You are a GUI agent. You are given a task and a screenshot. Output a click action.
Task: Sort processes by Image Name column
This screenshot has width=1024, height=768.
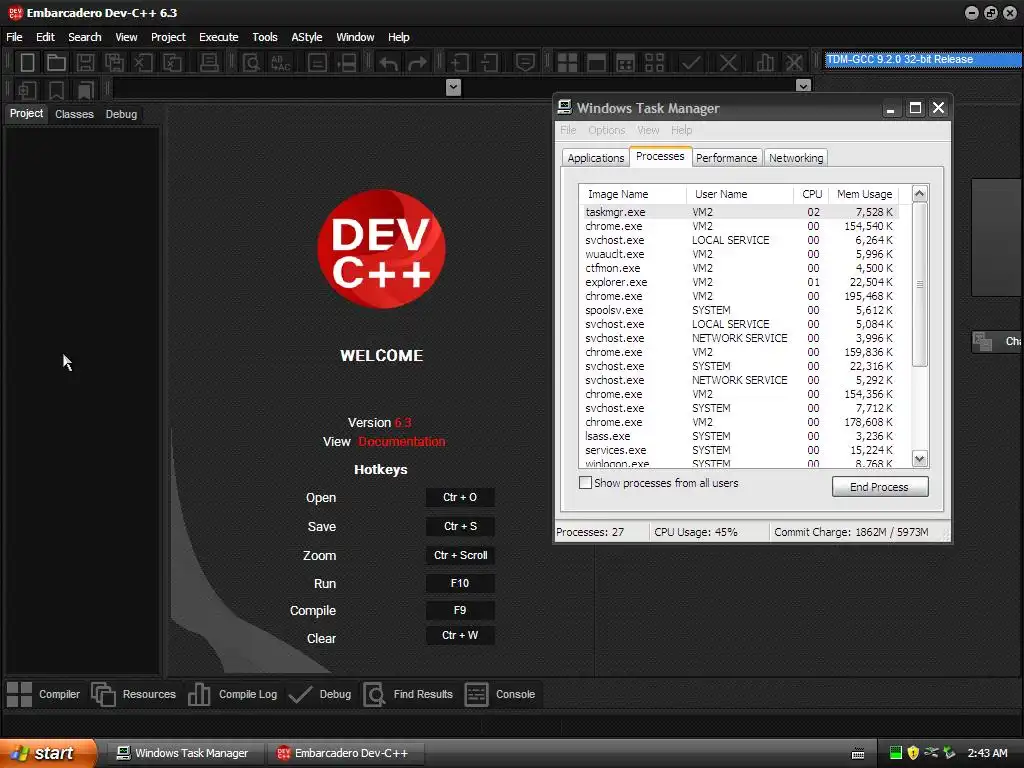pyautogui.click(x=632, y=194)
